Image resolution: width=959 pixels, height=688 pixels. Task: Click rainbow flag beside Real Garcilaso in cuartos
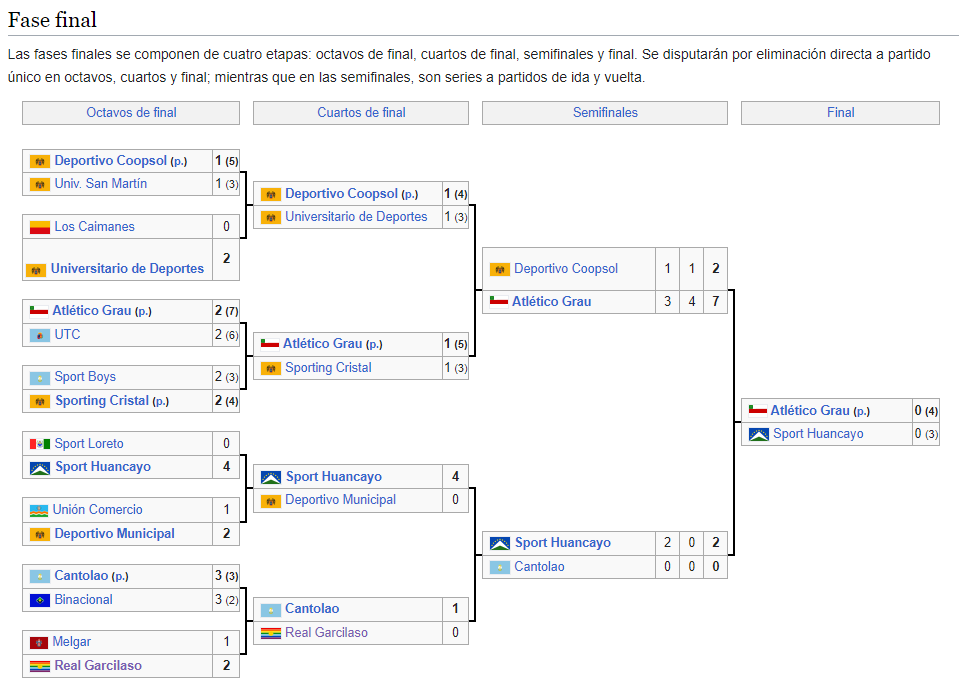[270, 633]
